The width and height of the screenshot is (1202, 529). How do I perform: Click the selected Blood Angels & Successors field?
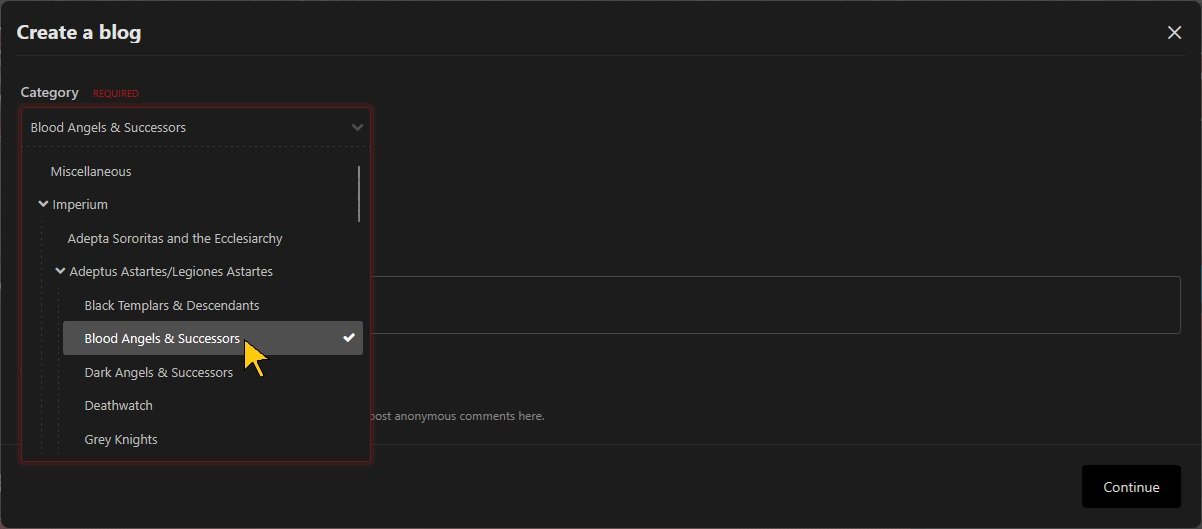pyautogui.click(x=180, y=127)
